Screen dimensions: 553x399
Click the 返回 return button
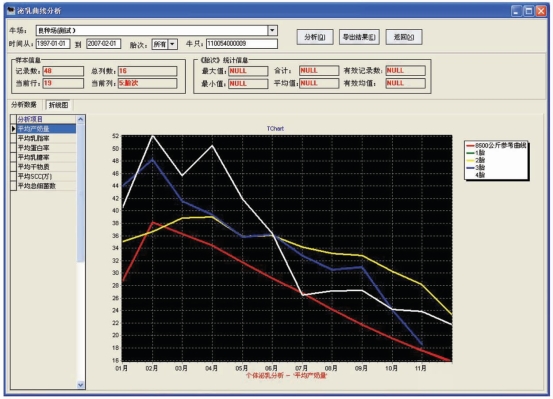[404, 37]
